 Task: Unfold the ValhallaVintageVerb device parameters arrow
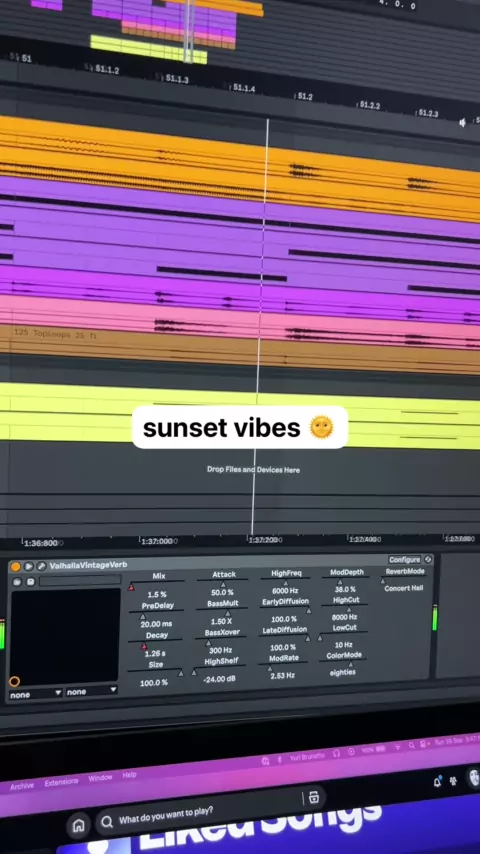[28, 566]
